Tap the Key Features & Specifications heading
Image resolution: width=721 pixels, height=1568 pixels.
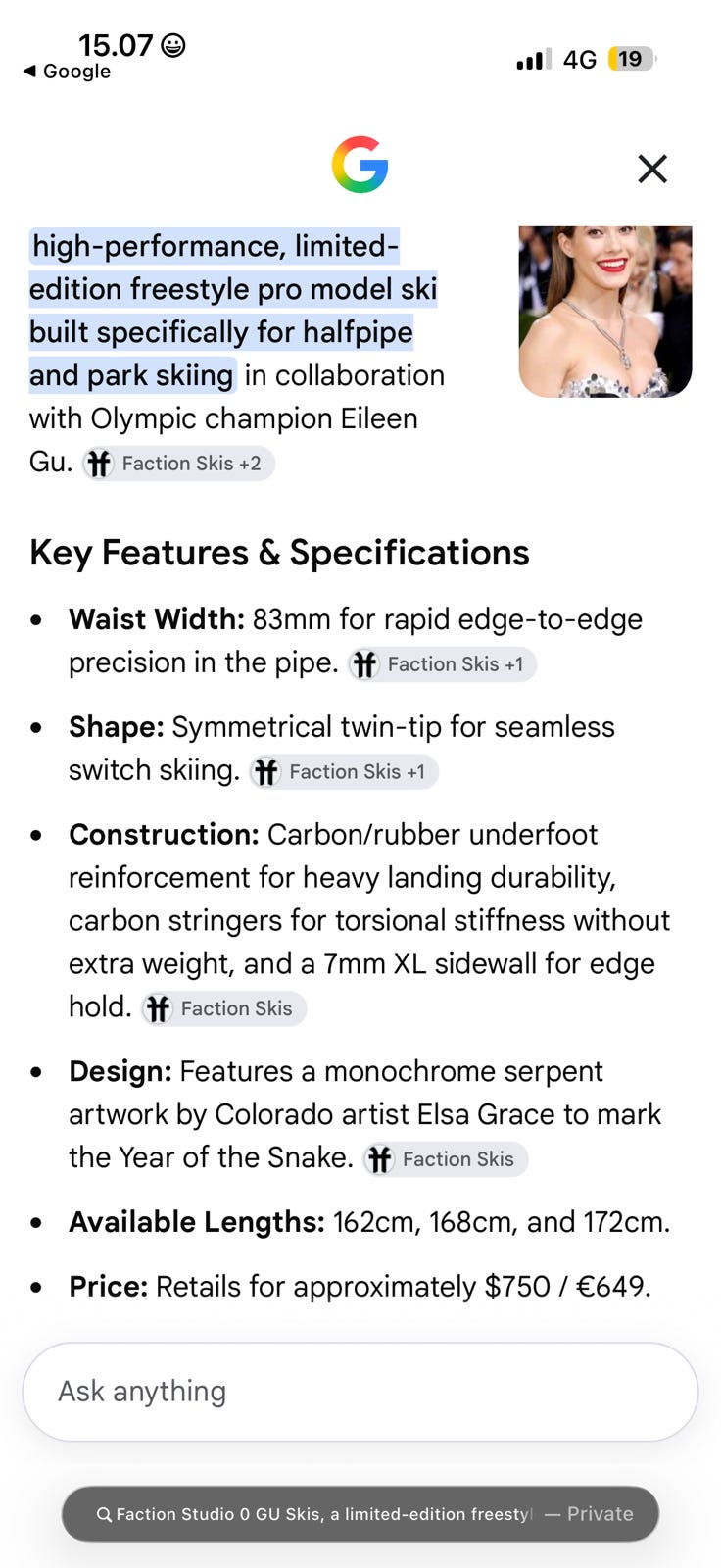tap(279, 553)
